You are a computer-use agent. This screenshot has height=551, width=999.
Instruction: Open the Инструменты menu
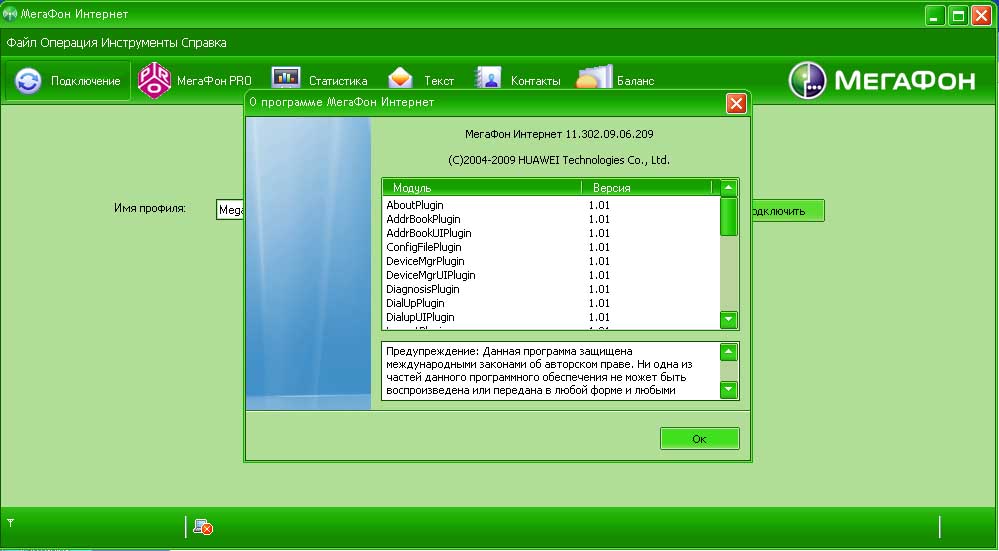(140, 43)
